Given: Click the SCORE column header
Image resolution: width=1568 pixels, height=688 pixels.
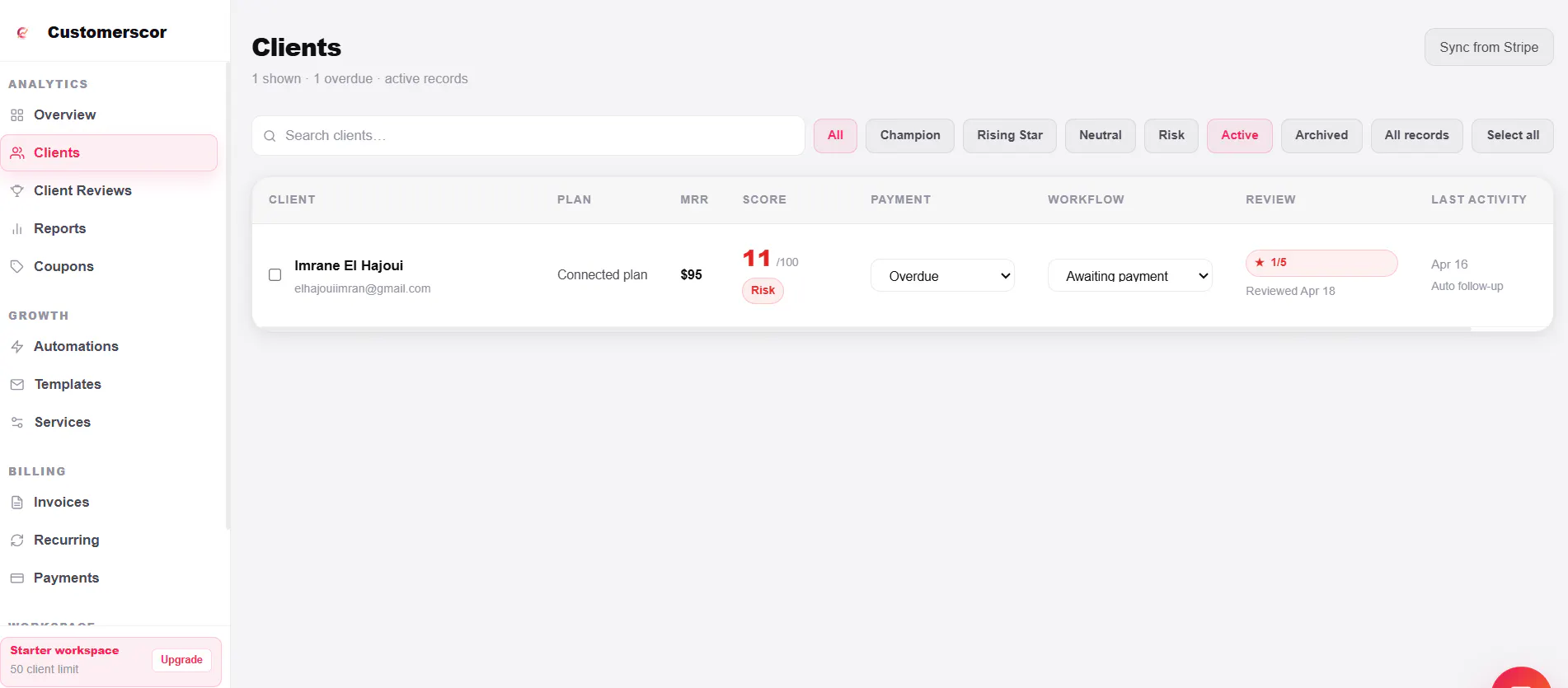Looking at the screenshot, I should click(x=764, y=200).
